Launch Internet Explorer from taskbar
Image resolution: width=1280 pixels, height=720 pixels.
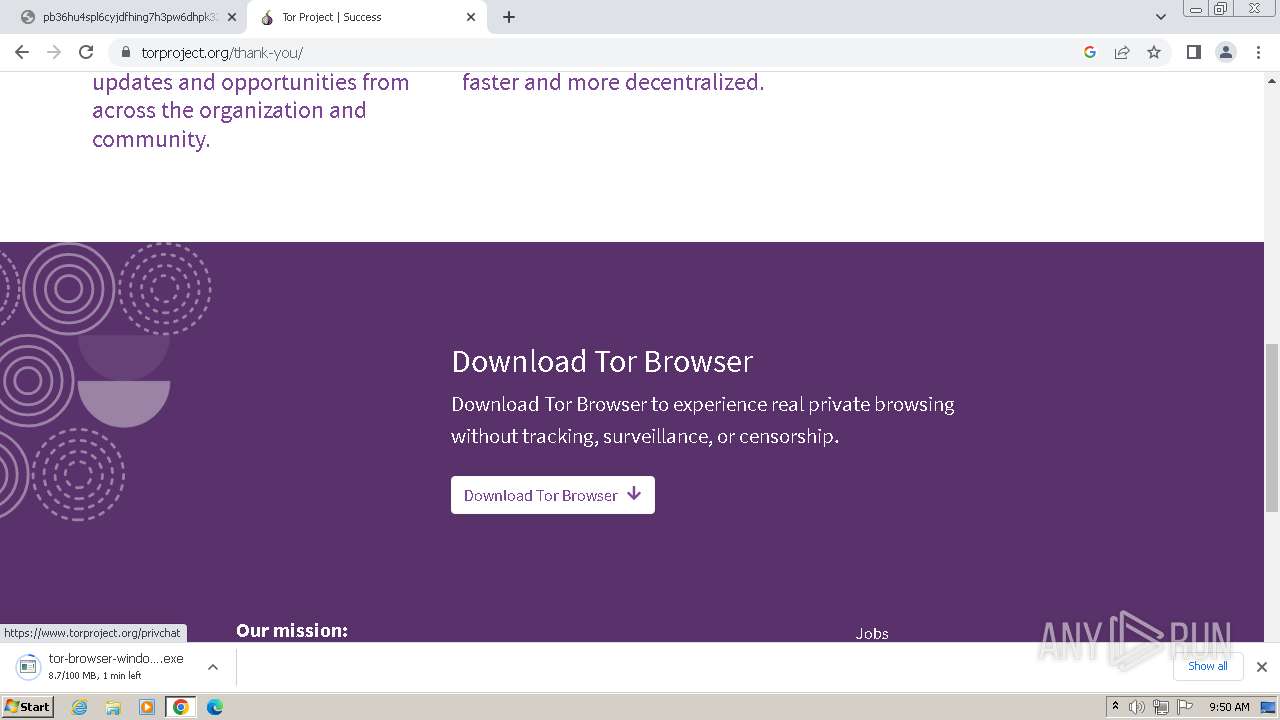pos(80,707)
